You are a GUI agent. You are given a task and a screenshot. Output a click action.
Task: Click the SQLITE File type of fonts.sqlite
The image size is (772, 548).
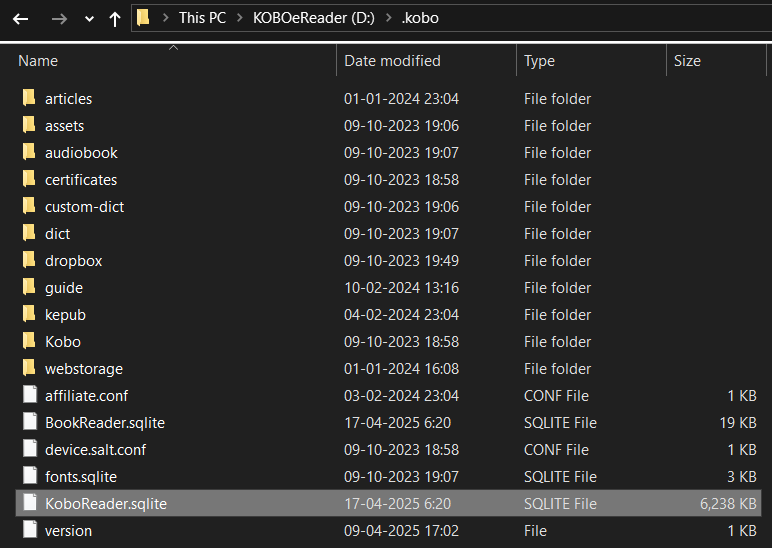coord(560,477)
